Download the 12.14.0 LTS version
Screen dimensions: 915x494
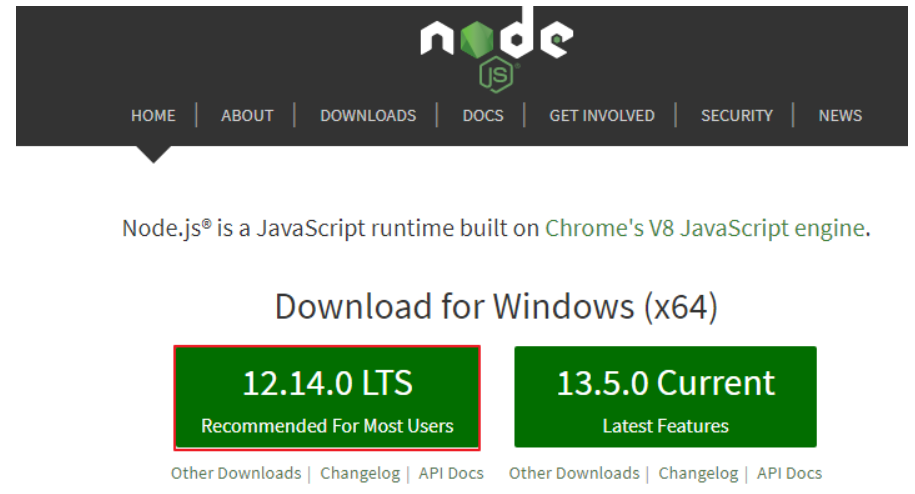[327, 398]
